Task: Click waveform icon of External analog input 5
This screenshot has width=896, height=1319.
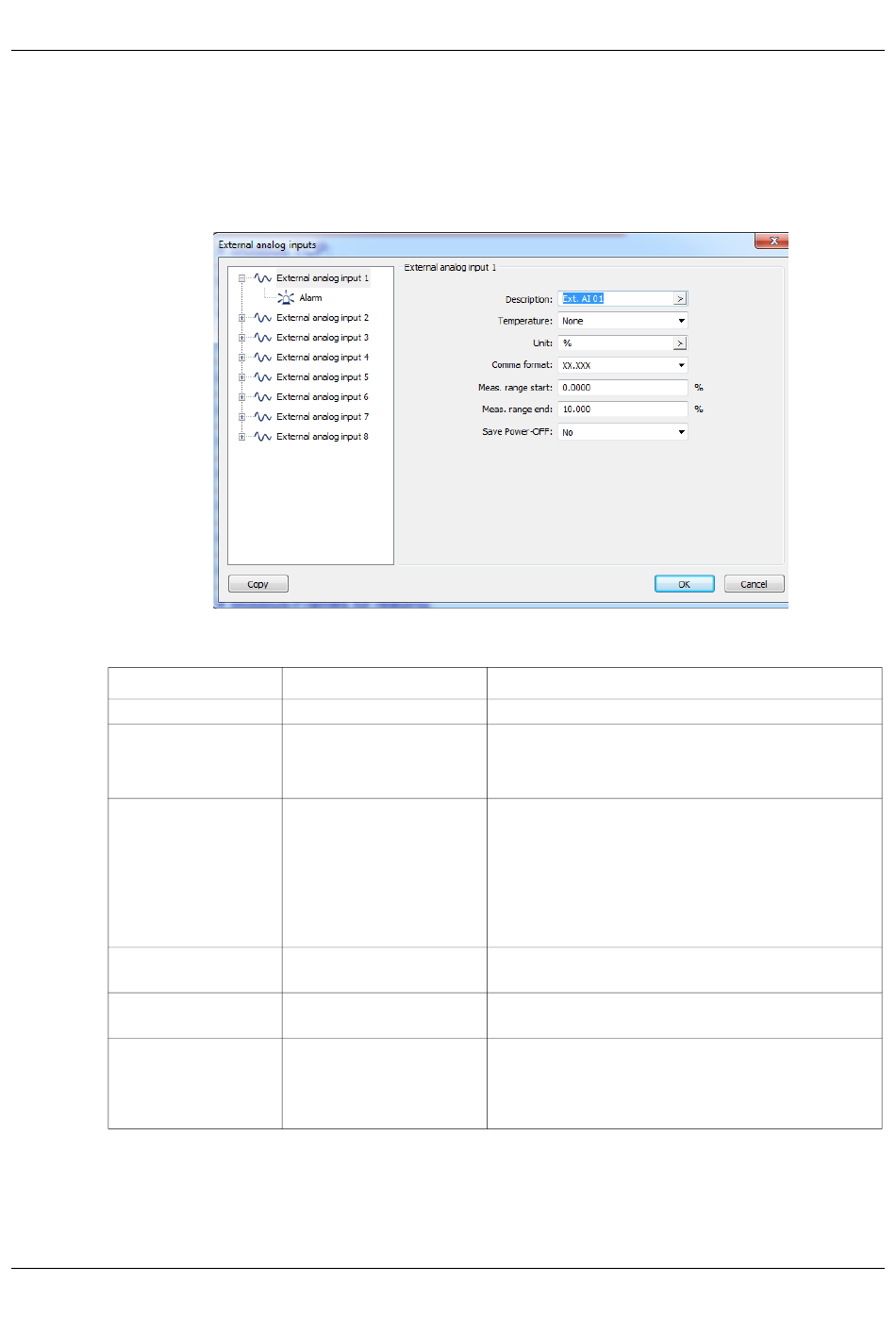Action: [263, 377]
